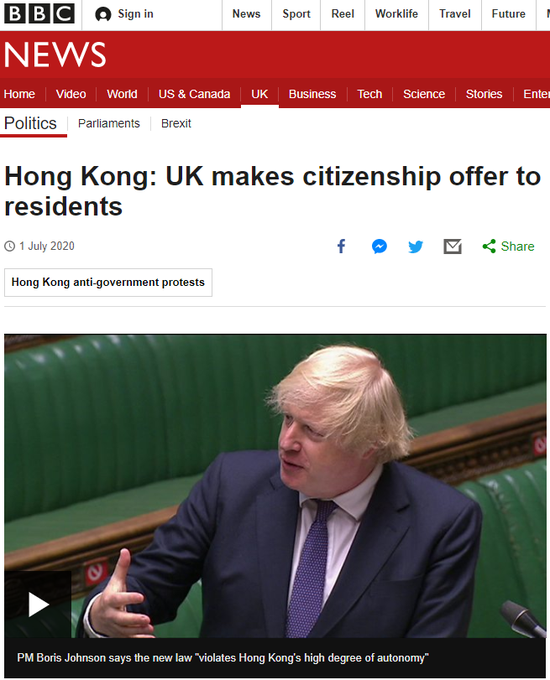The width and height of the screenshot is (550, 680).
Task: Open the Parliaments sub-section link
Action: click(109, 124)
